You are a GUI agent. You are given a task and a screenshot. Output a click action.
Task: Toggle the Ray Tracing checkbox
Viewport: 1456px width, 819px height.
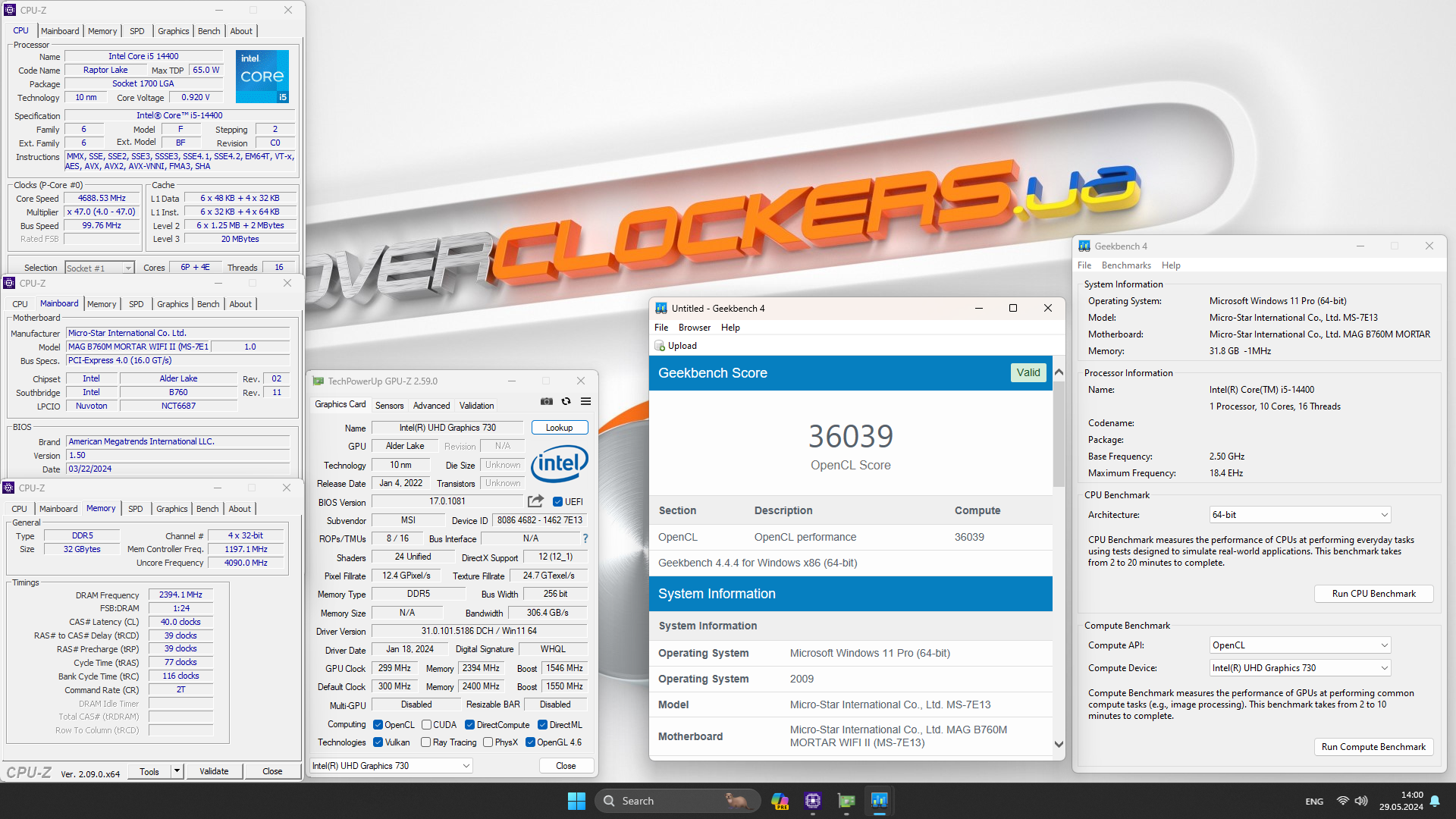pyautogui.click(x=425, y=742)
